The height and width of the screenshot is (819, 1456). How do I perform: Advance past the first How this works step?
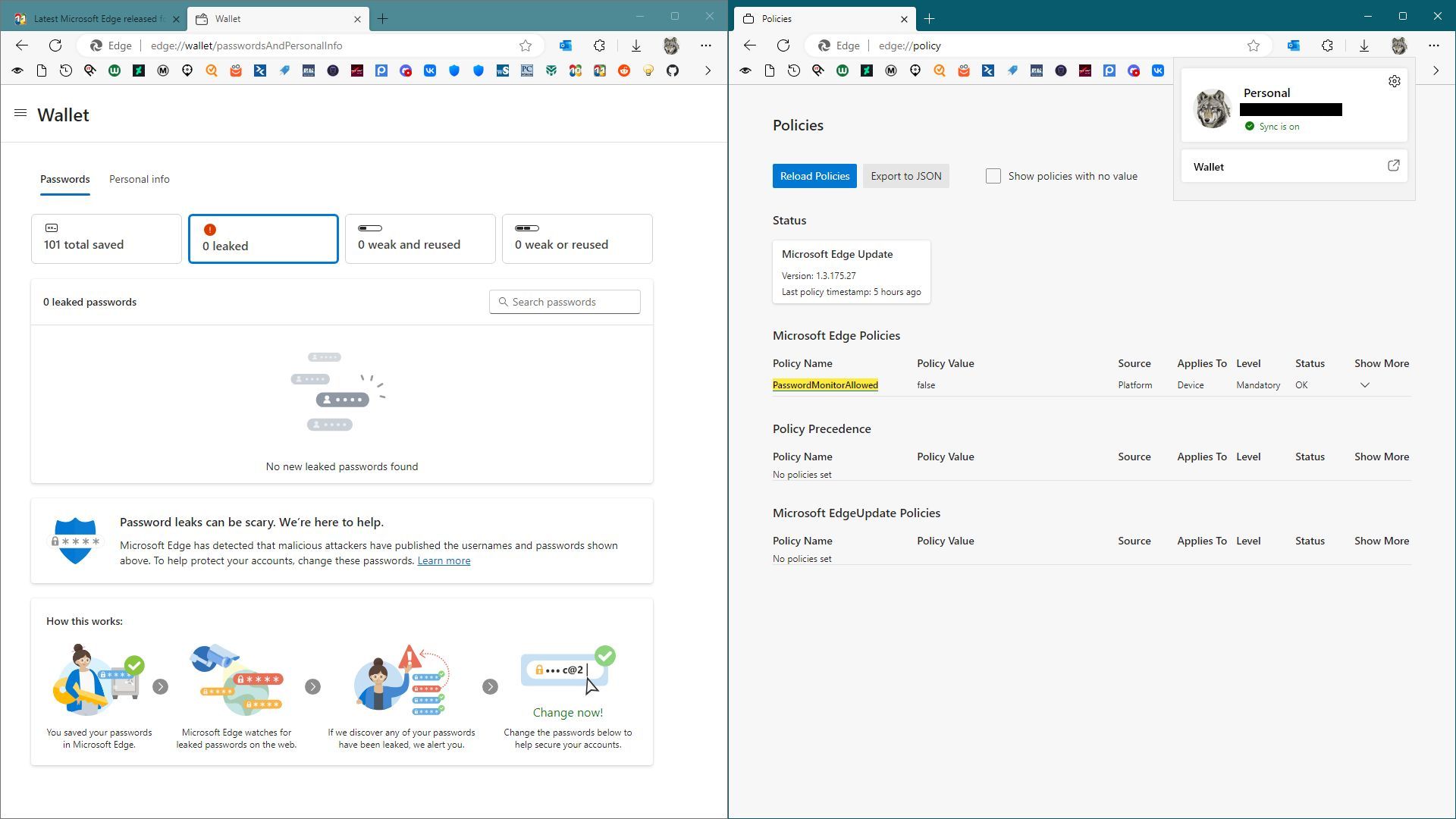click(x=160, y=687)
